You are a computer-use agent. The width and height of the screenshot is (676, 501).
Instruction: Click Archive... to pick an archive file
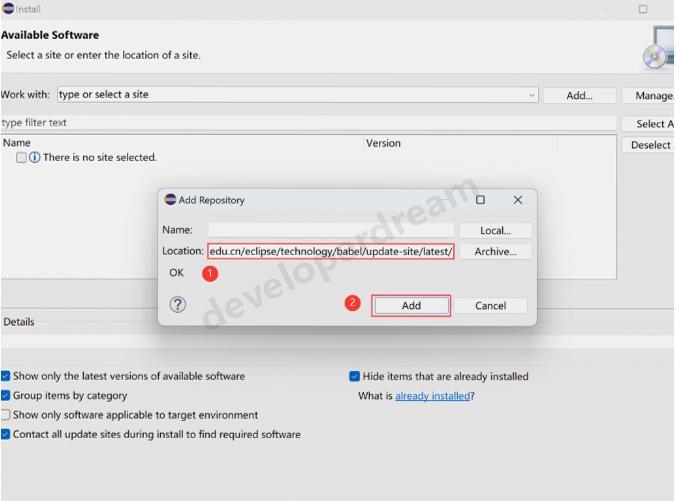495,251
